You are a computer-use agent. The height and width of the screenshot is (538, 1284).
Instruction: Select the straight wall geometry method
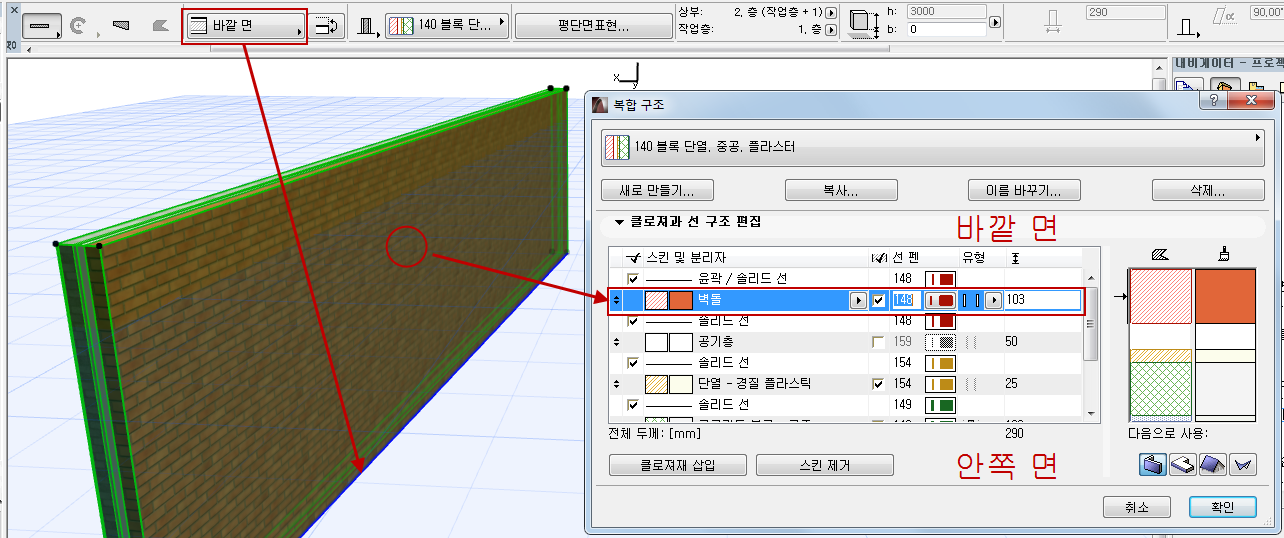[40, 26]
